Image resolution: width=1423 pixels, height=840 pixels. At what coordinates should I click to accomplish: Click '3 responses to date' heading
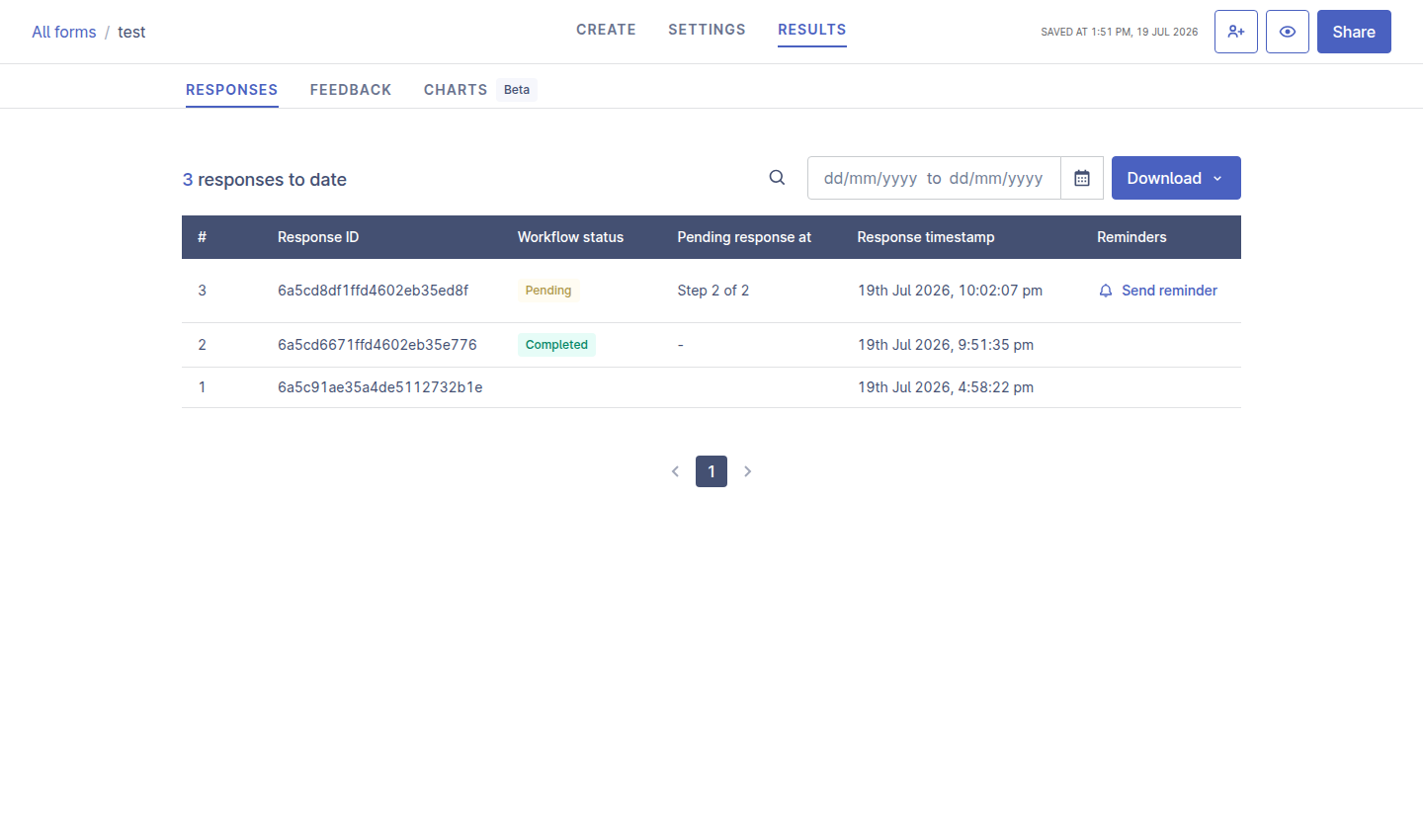pos(265,180)
